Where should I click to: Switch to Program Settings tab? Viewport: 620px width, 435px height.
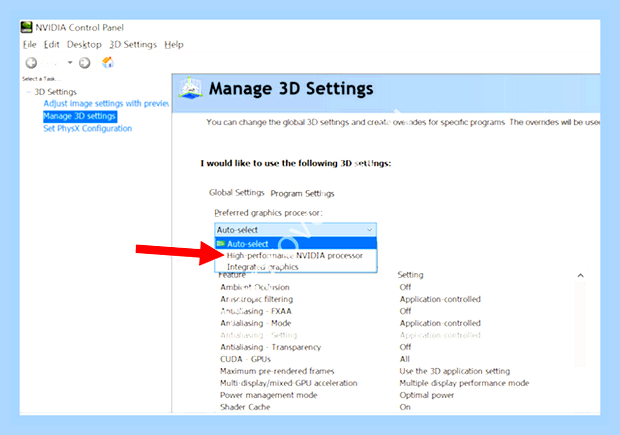[302, 193]
